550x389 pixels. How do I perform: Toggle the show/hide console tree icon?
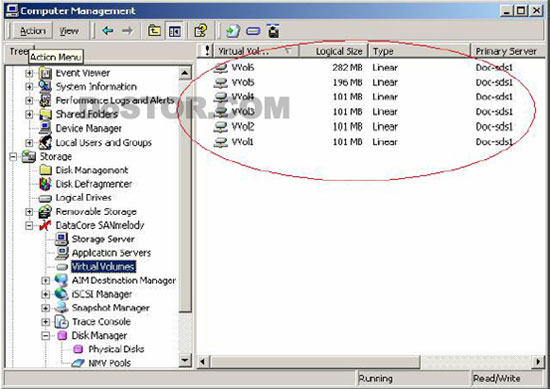pos(174,31)
